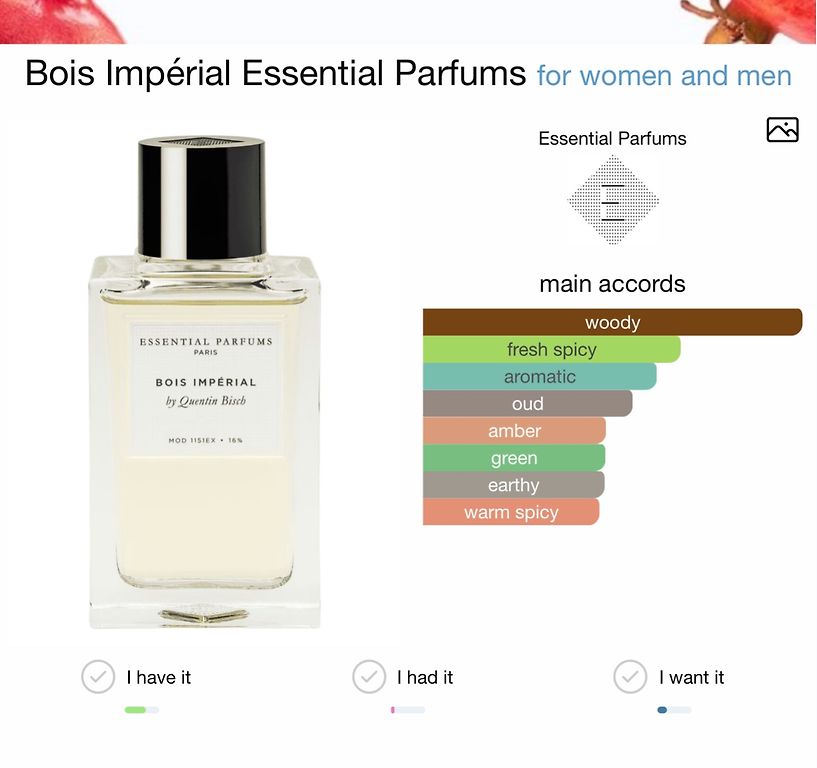Select the oud accord bar
Screen dimensions: 817x768
[527, 403]
